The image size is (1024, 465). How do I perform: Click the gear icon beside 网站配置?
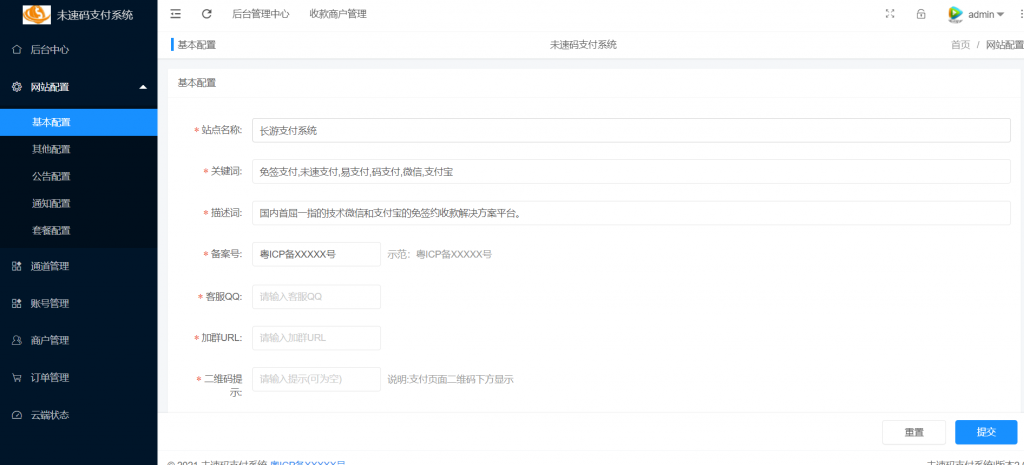tap(17, 87)
